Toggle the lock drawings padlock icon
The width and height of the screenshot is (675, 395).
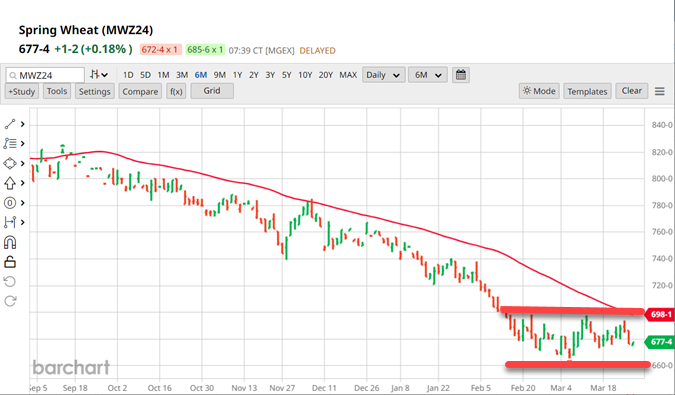10,262
